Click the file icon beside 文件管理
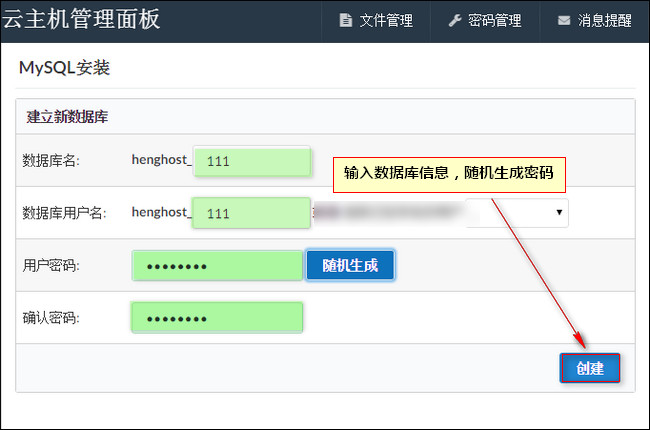 pyautogui.click(x=346, y=21)
